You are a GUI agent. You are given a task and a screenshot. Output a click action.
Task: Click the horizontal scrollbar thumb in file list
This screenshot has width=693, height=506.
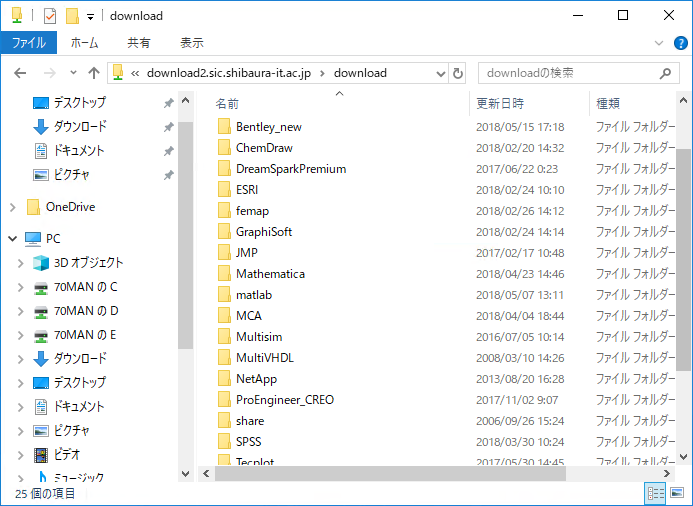pos(390,474)
